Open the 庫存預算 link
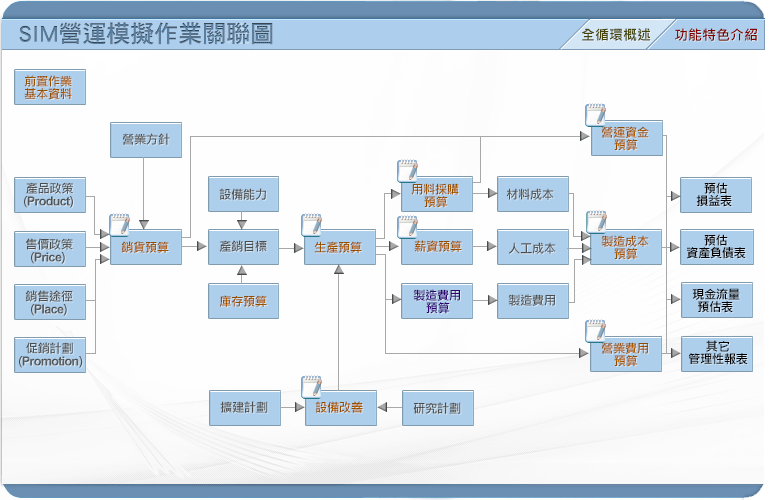Screen dimensions: 769x500 244,301
